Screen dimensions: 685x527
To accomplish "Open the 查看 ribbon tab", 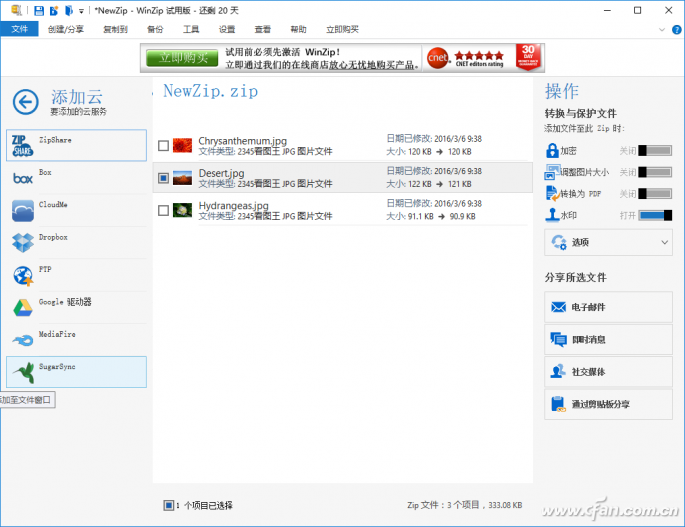I will (x=263, y=29).
